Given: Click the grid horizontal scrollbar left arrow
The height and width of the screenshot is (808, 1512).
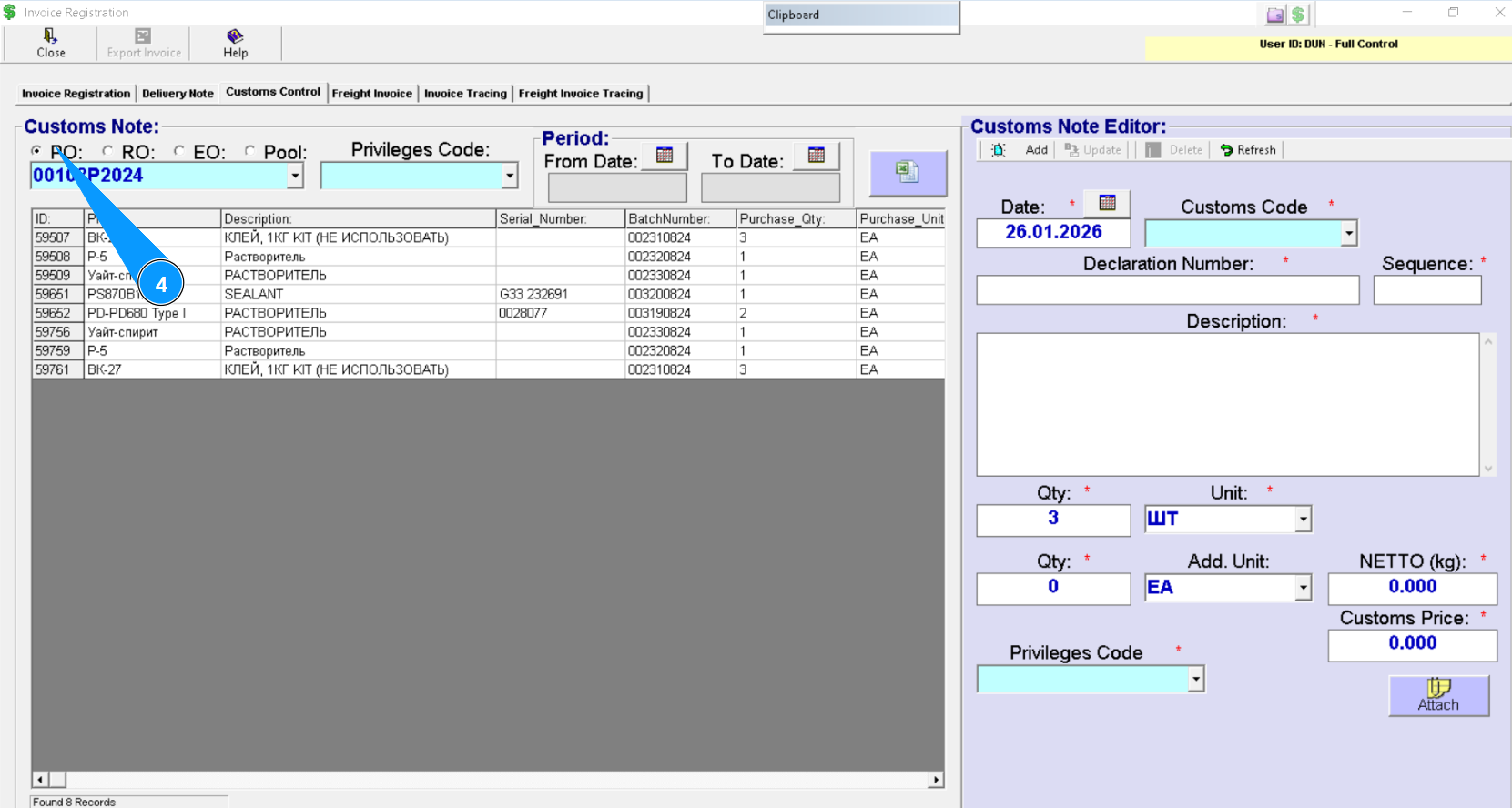Looking at the screenshot, I should tap(40, 780).
